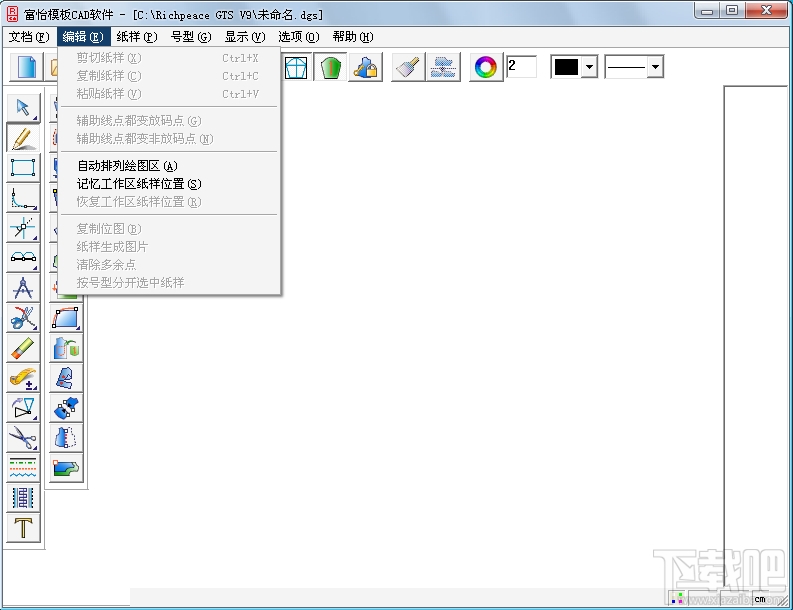Image resolution: width=793 pixels, height=610 pixels.
Task: Click the number field showing 2
Action: pyautogui.click(x=522, y=66)
